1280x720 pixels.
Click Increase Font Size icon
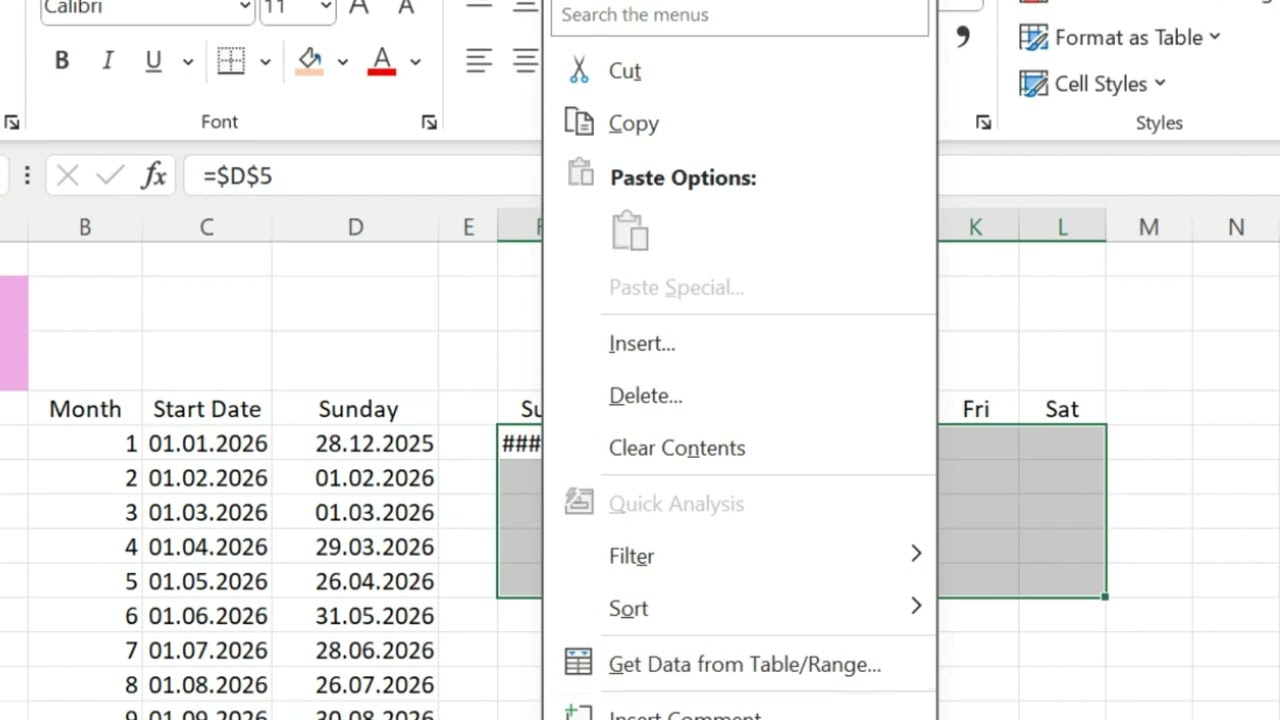359,8
